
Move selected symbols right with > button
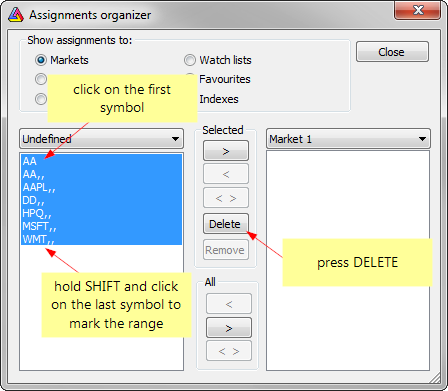226,151
